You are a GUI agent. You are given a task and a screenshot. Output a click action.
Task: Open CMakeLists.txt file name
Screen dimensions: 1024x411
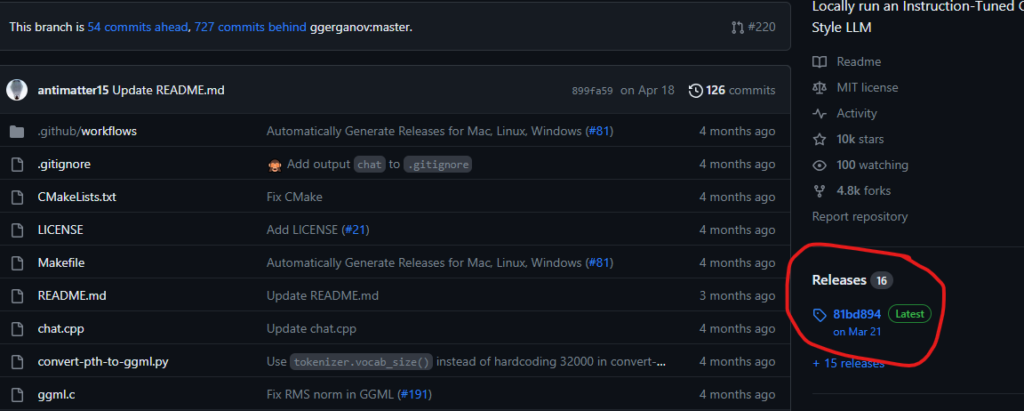point(77,197)
